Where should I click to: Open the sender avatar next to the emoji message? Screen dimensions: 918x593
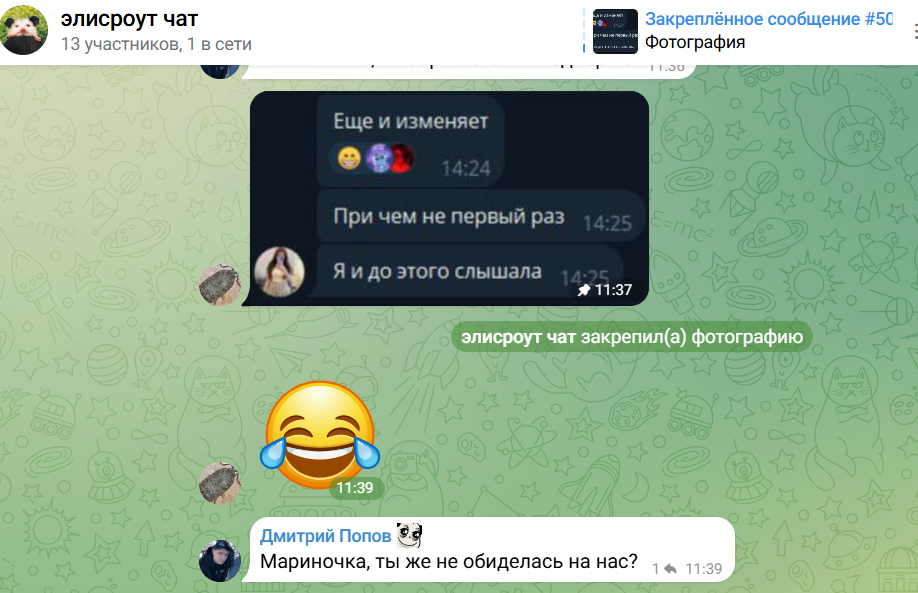pyautogui.click(x=220, y=484)
